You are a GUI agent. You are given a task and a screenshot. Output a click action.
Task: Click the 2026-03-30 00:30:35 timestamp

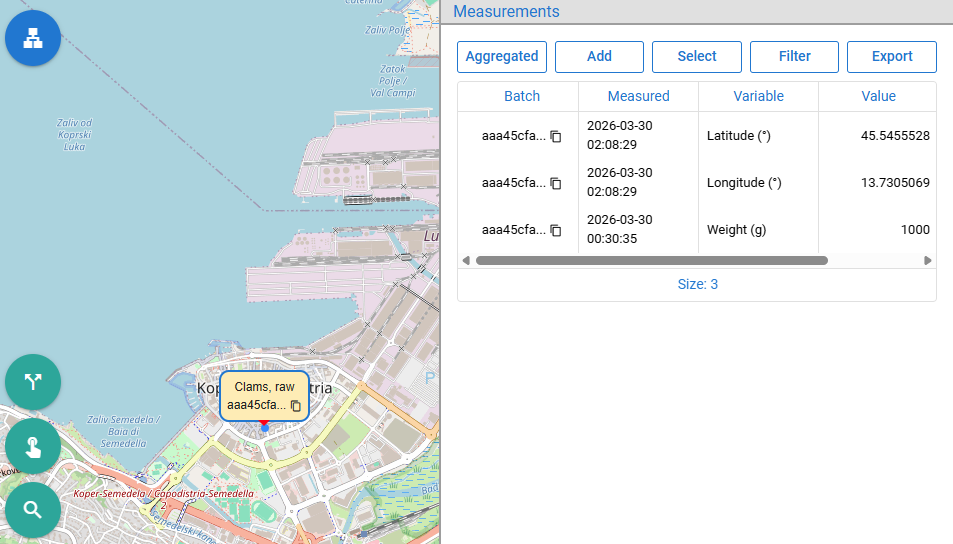[619, 229]
